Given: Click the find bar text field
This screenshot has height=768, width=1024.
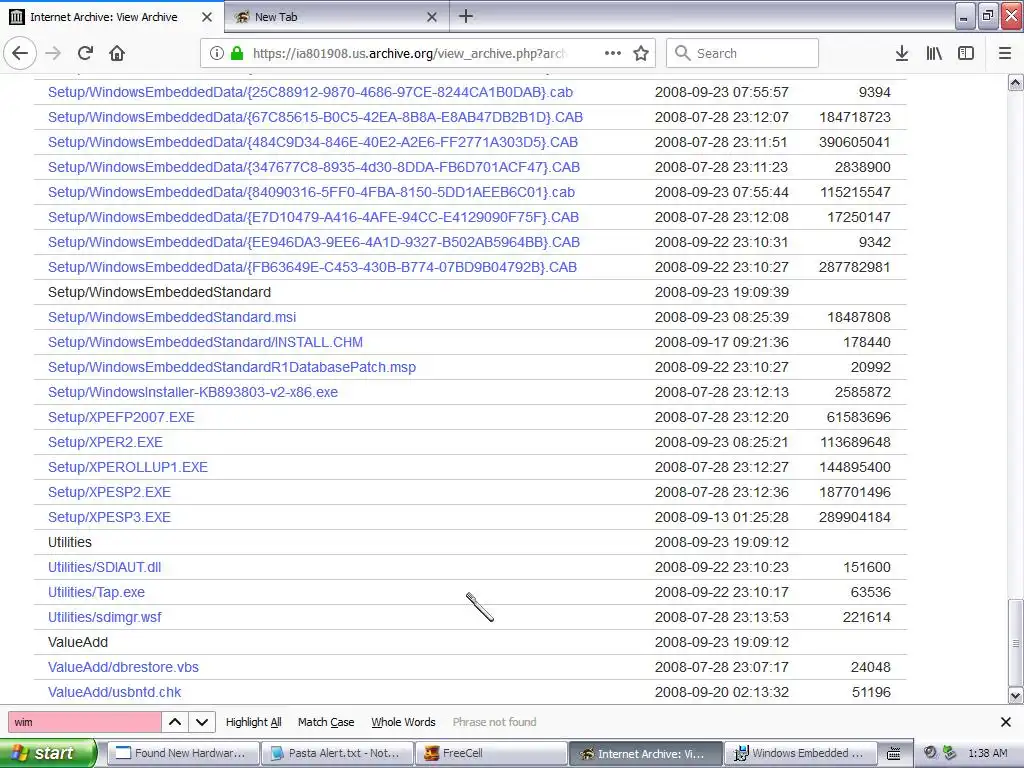Looking at the screenshot, I should 84,722.
